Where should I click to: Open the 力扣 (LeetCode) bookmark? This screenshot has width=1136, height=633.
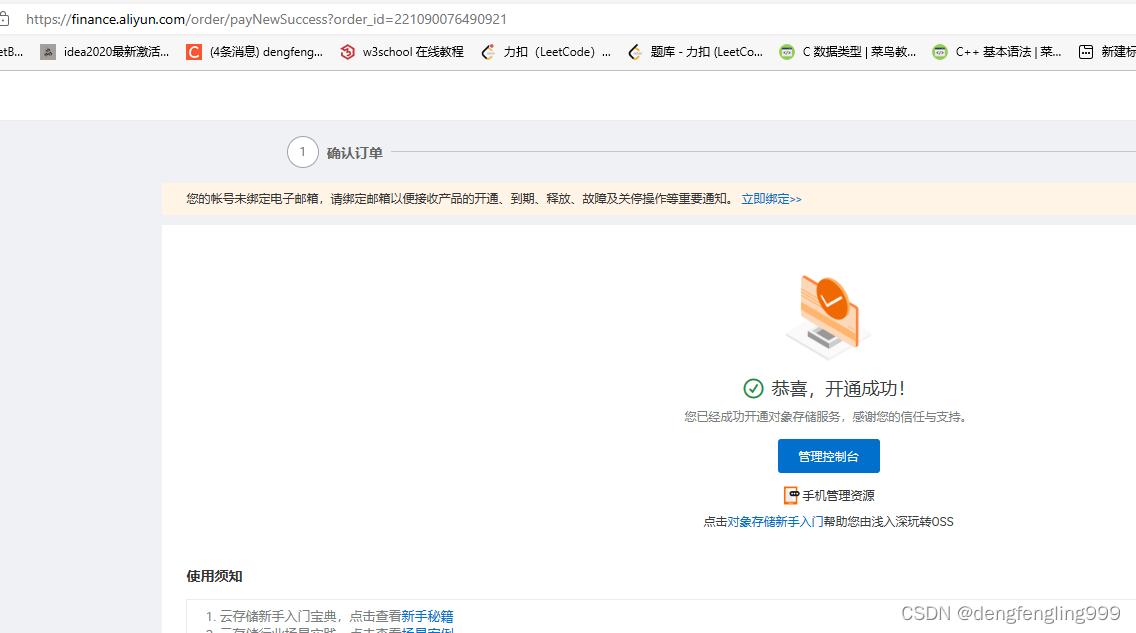point(546,51)
